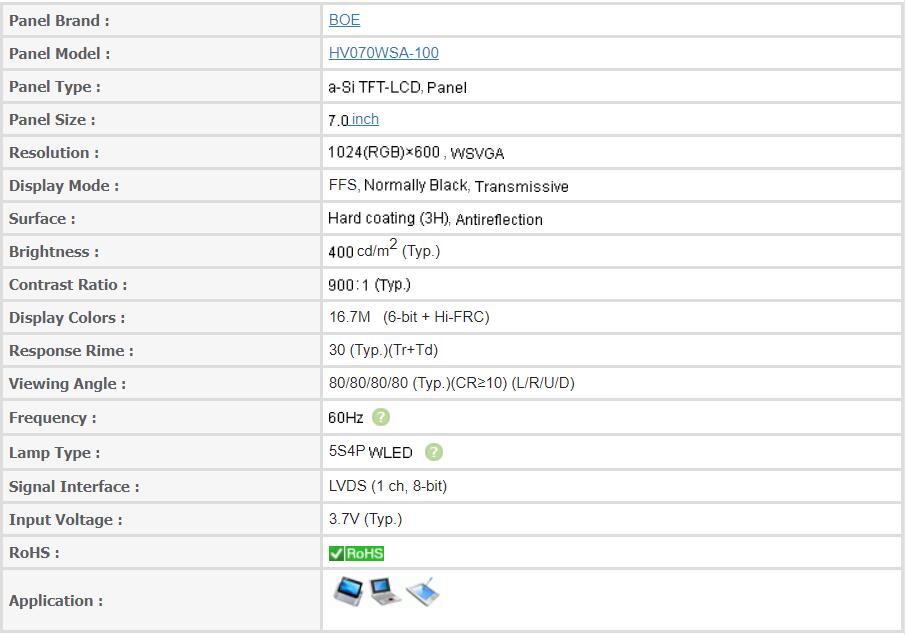Open the BOE panel brand link

pyautogui.click(x=344, y=20)
